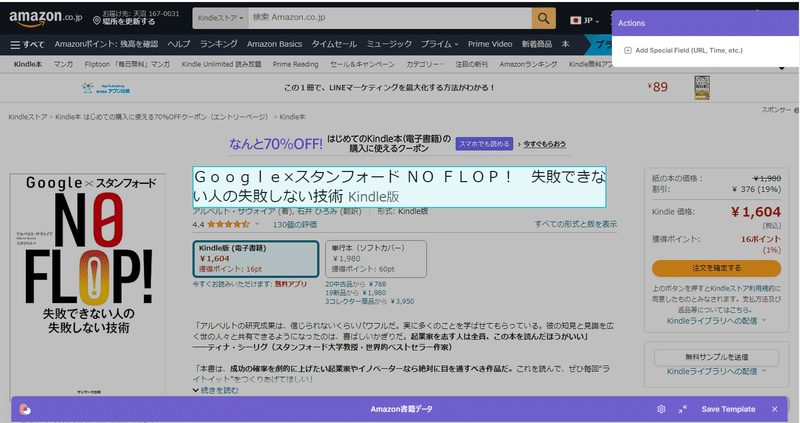Expand the カテゴリー dropdown in sub-navigation
The height and width of the screenshot is (423, 800).
click(424, 64)
